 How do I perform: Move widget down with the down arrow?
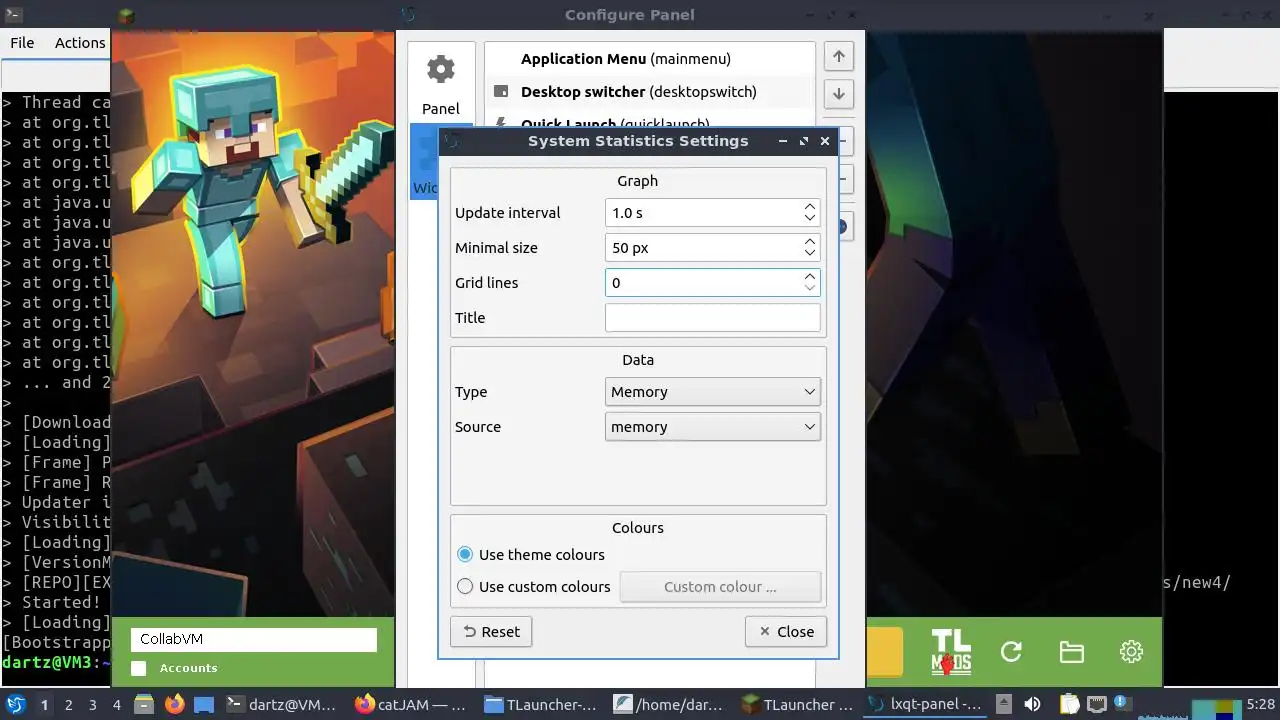[839, 94]
